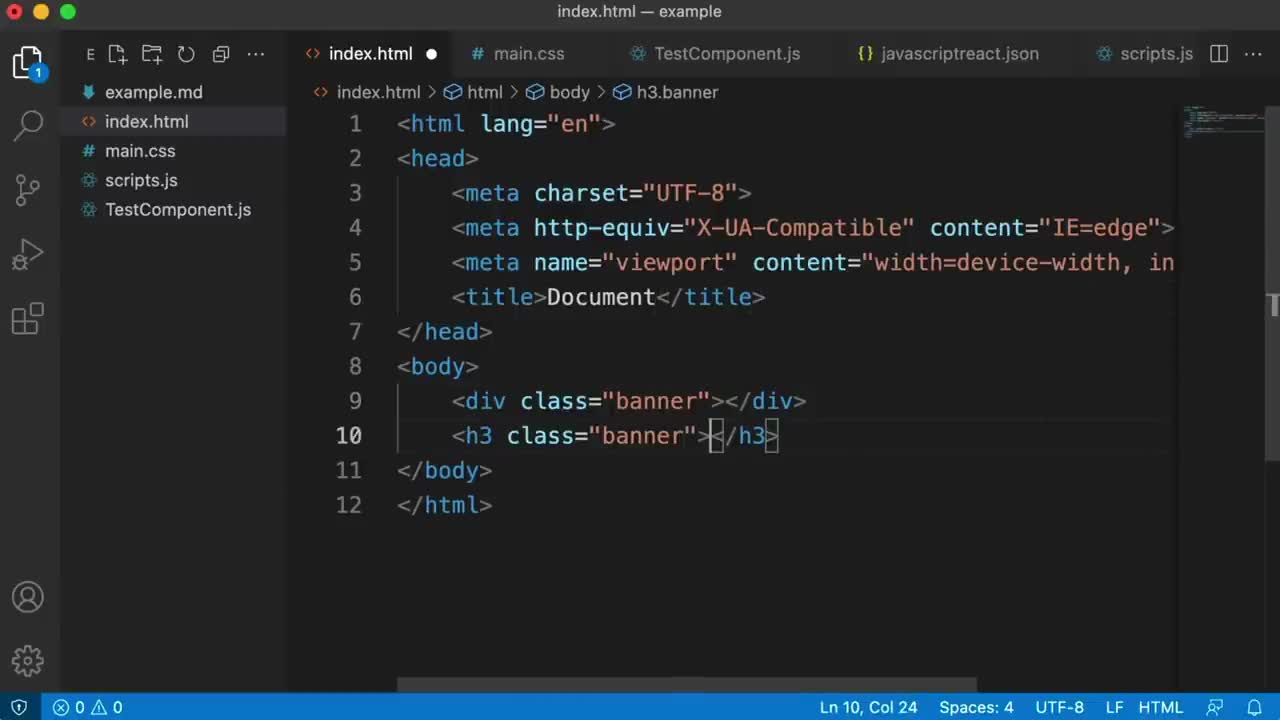Open the Explorer view in activity bar

click(x=28, y=62)
